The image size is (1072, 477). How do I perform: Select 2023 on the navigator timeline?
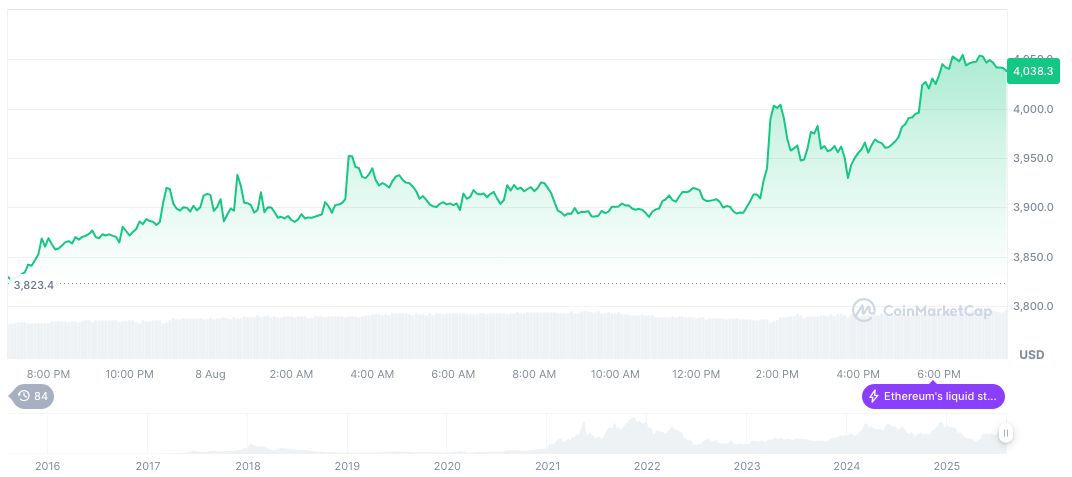click(x=747, y=466)
